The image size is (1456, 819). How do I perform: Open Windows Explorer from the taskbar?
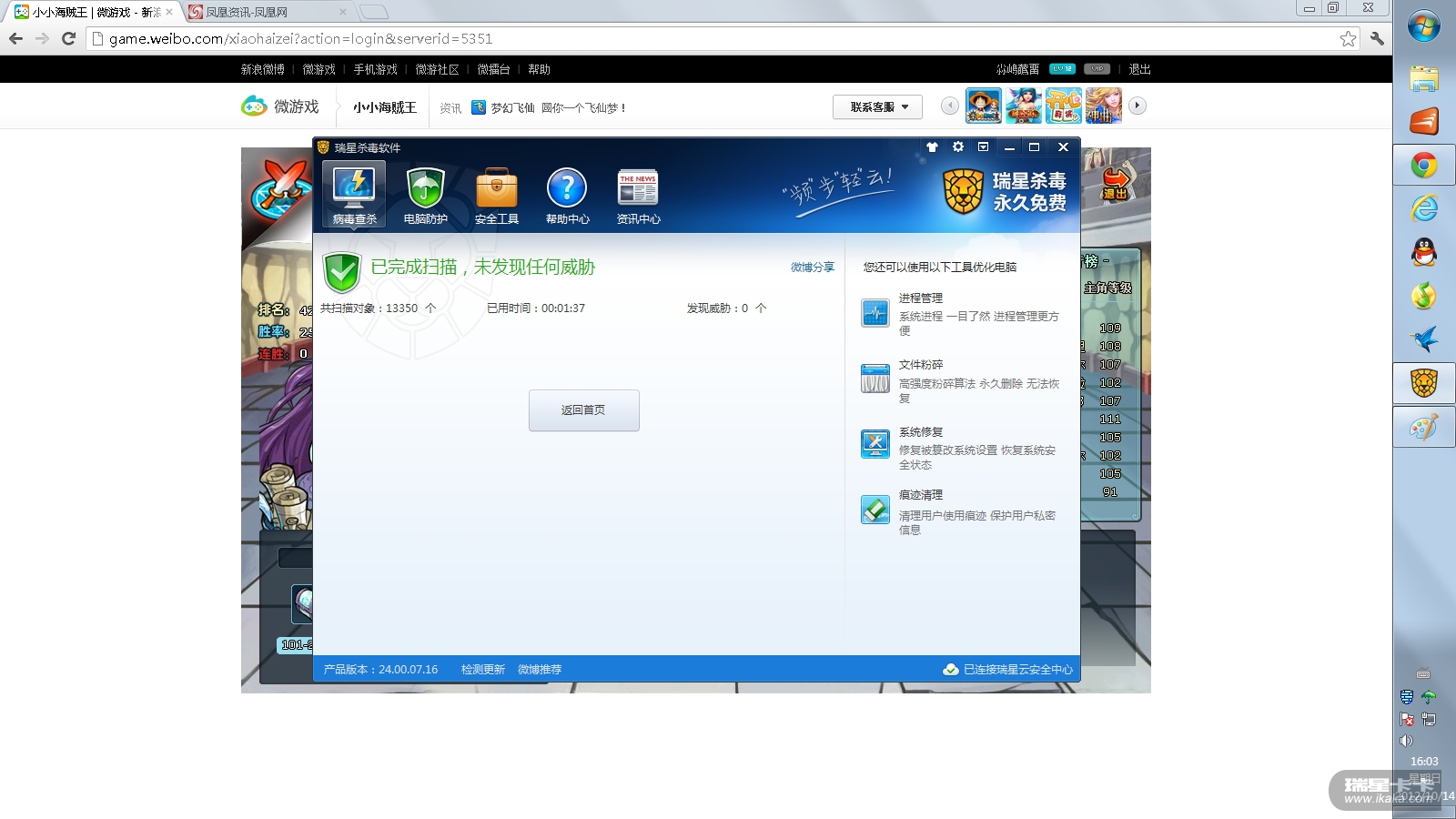[1424, 77]
